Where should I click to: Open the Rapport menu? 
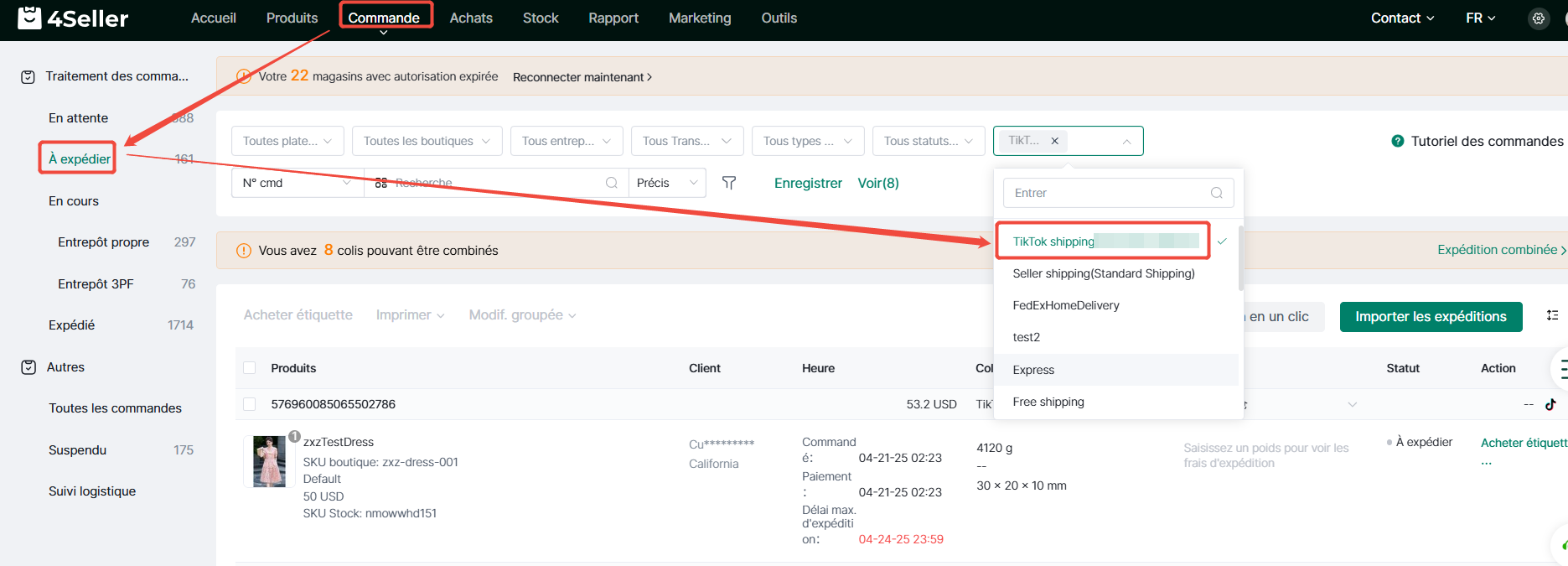[613, 18]
